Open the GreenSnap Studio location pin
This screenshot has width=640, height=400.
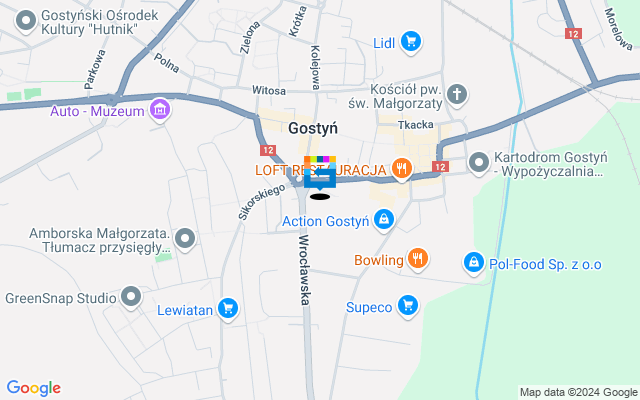[131, 297]
